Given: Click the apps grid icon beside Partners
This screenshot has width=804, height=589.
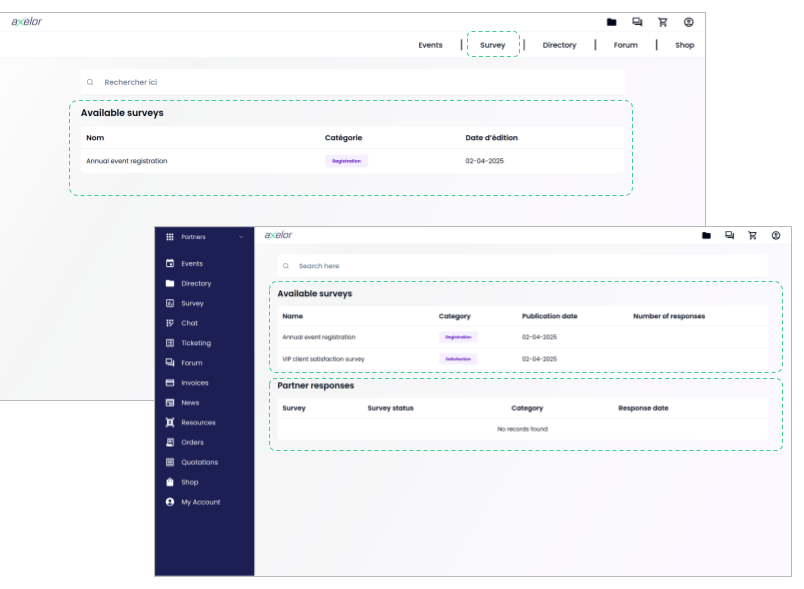Looking at the screenshot, I should (170, 237).
